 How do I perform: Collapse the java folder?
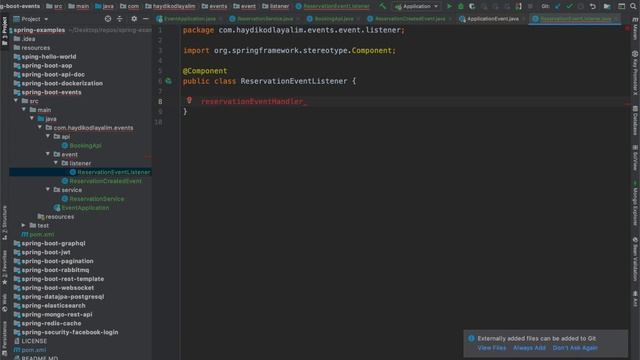pyautogui.click(x=32, y=118)
